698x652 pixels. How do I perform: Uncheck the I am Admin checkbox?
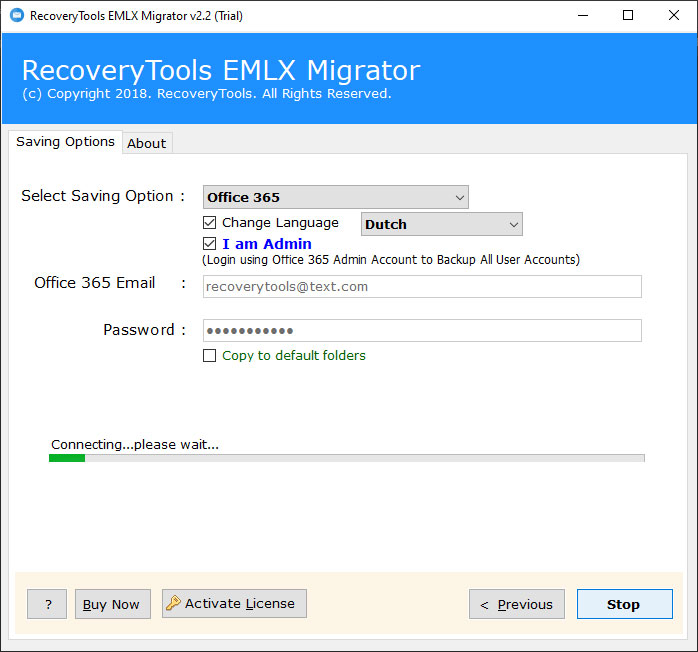click(209, 243)
